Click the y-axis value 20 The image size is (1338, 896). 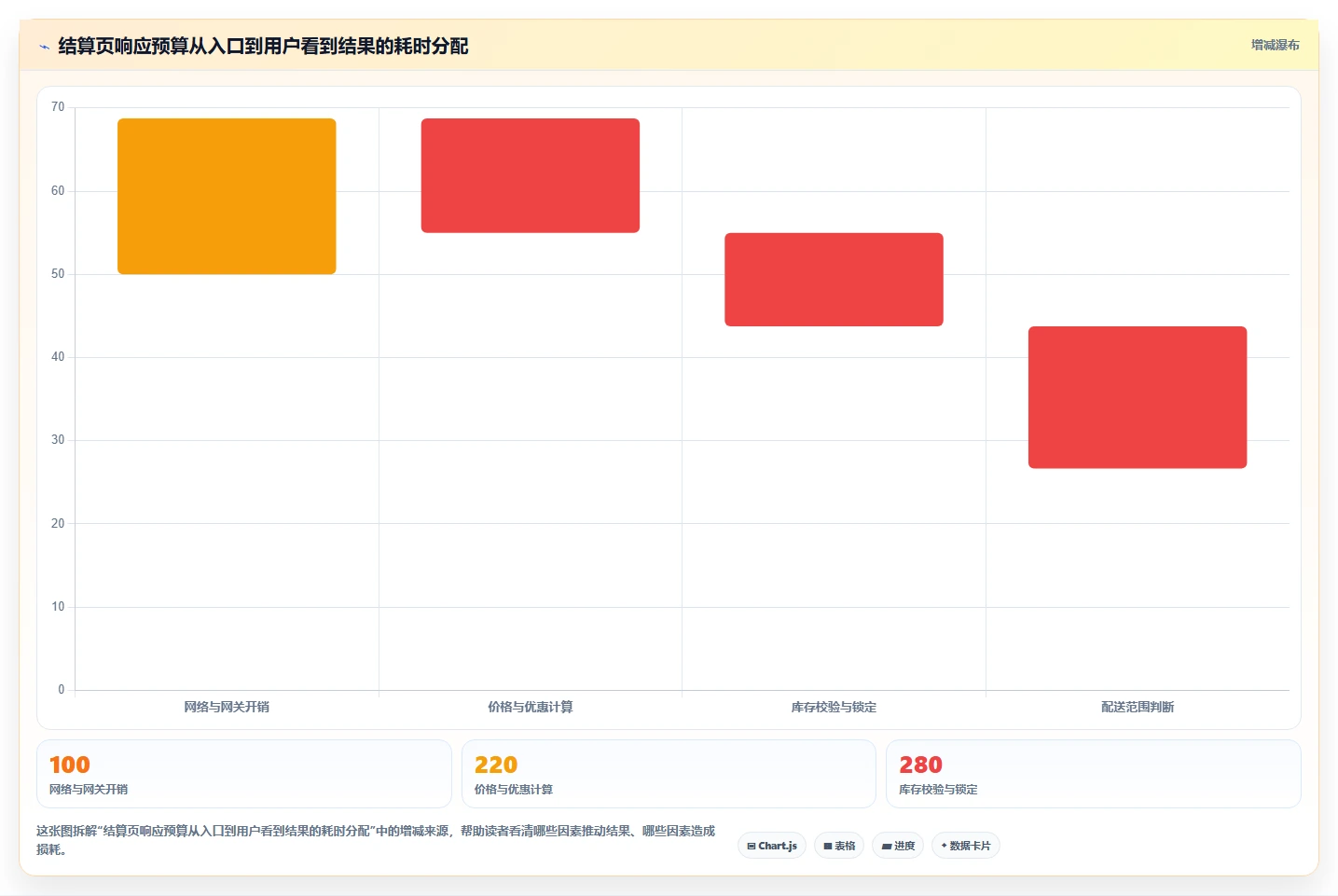click(58, 524)
